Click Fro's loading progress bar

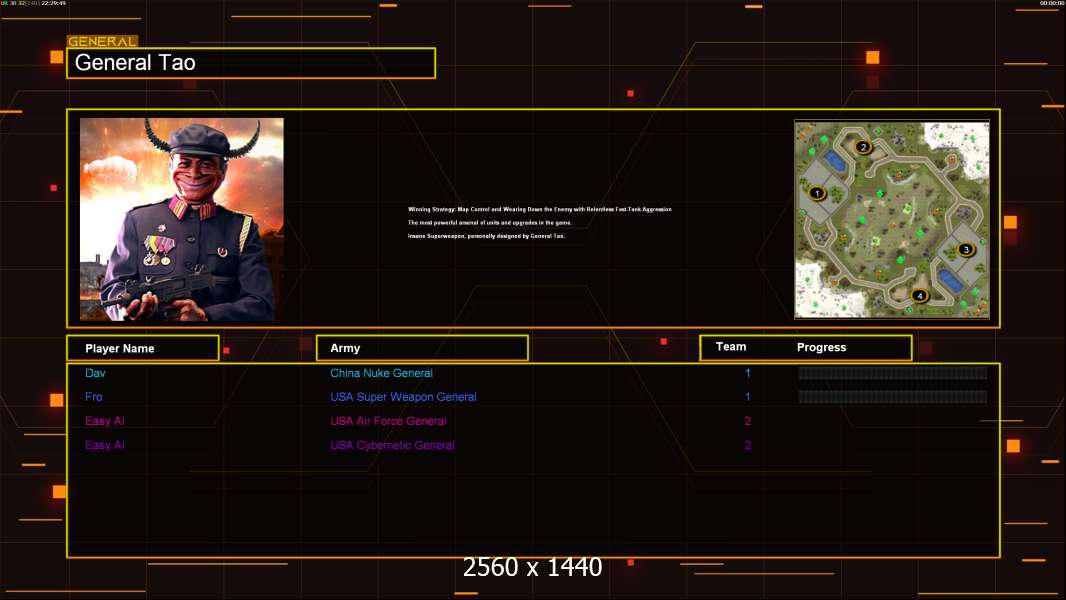[x=893, y=396]
